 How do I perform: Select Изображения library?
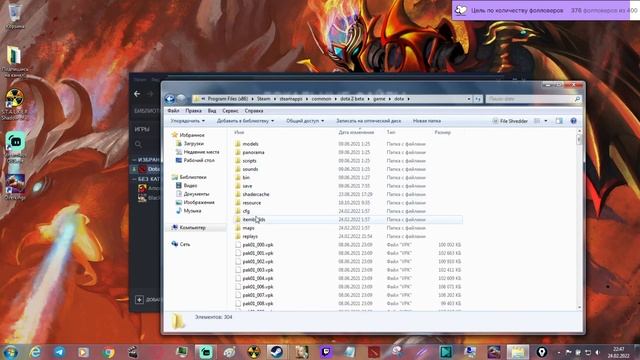click(x=195, y=202)
